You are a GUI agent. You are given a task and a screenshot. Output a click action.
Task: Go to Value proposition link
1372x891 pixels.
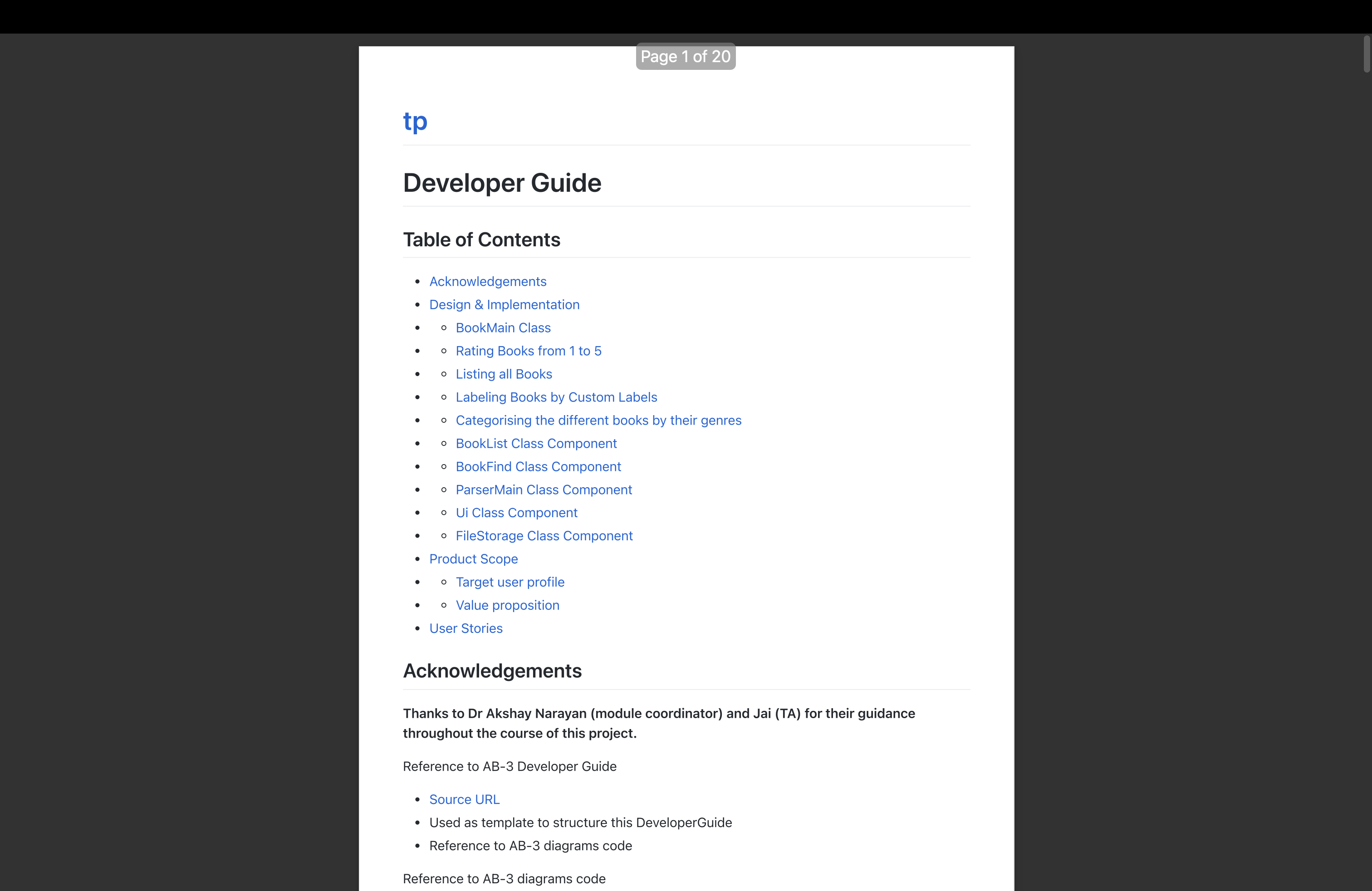pyautogui.click(x=507, y=605)
